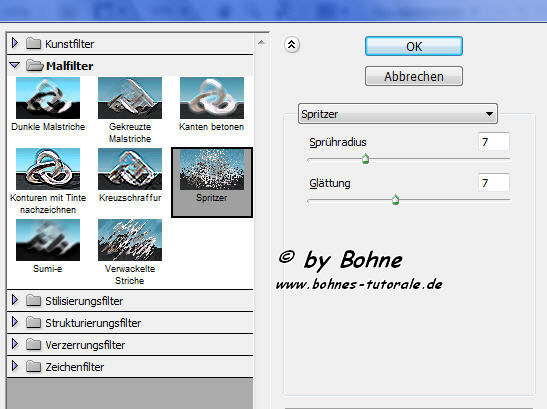The width and height of the screenshot is (547, 409).
Task: Pick the Verwackelte Striche filter thumbnail
Action: [130, 240]
